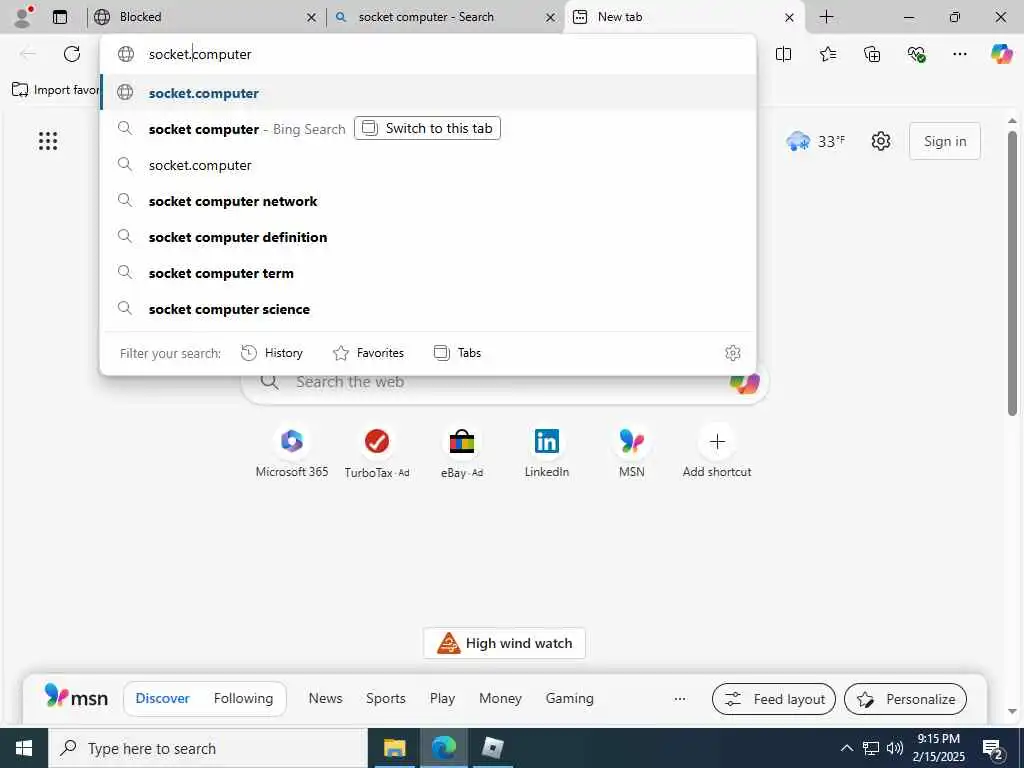Choose the socket computer definition suggestion

coord(428,237)
